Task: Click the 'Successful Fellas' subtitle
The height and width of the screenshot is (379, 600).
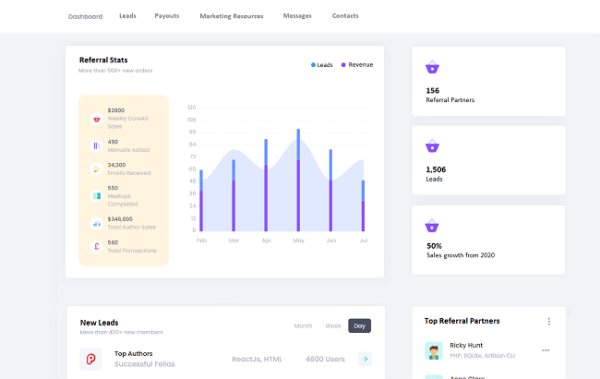Action: (145, 364)
